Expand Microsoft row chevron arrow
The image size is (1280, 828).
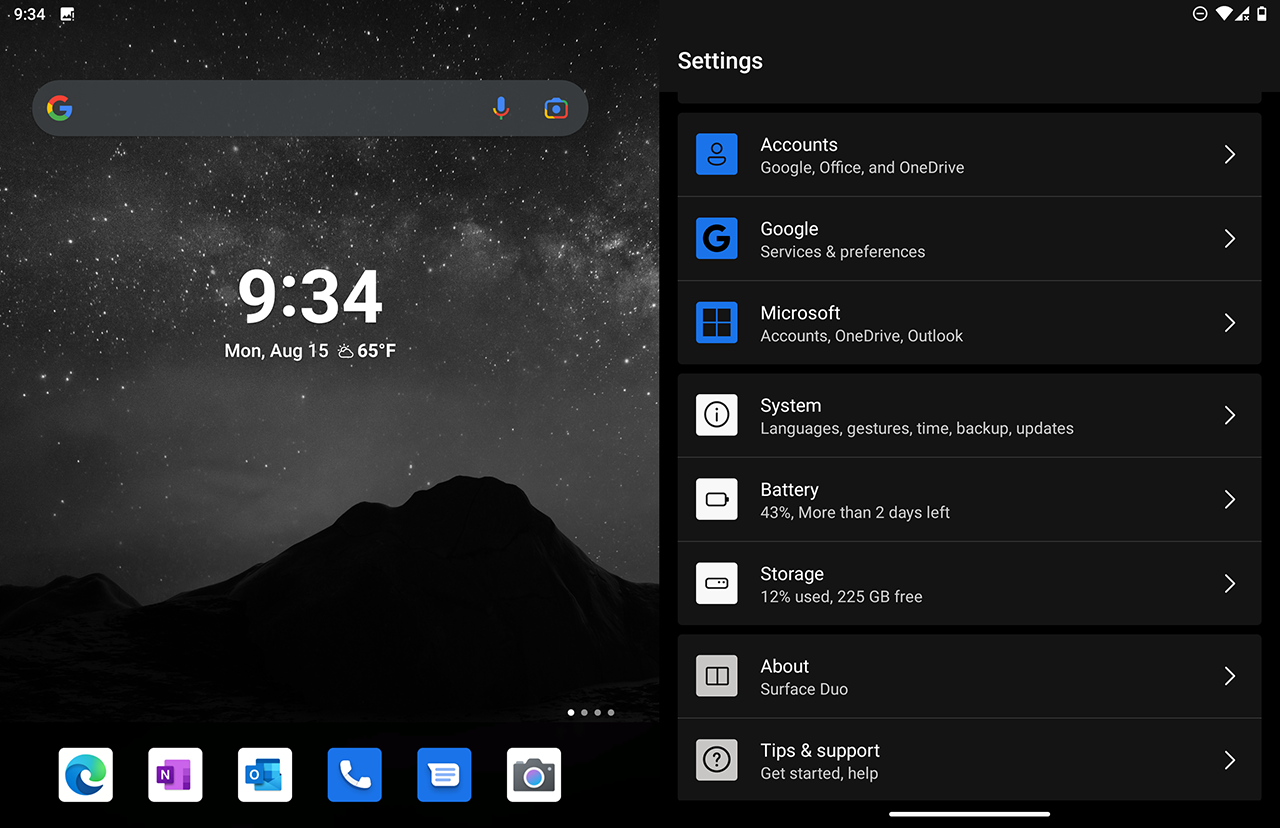click(1230, 323)
